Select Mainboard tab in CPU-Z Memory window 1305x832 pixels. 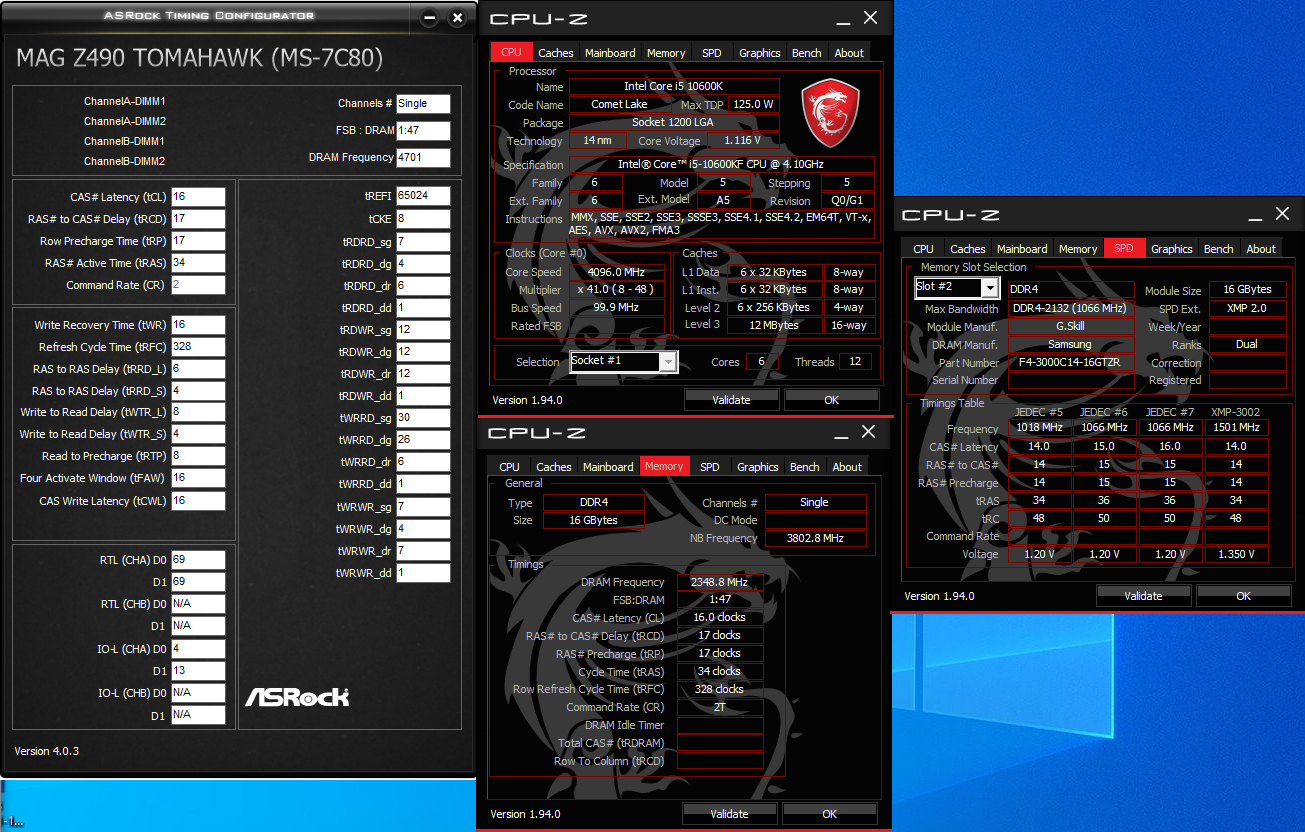click(x=608, y=467)
